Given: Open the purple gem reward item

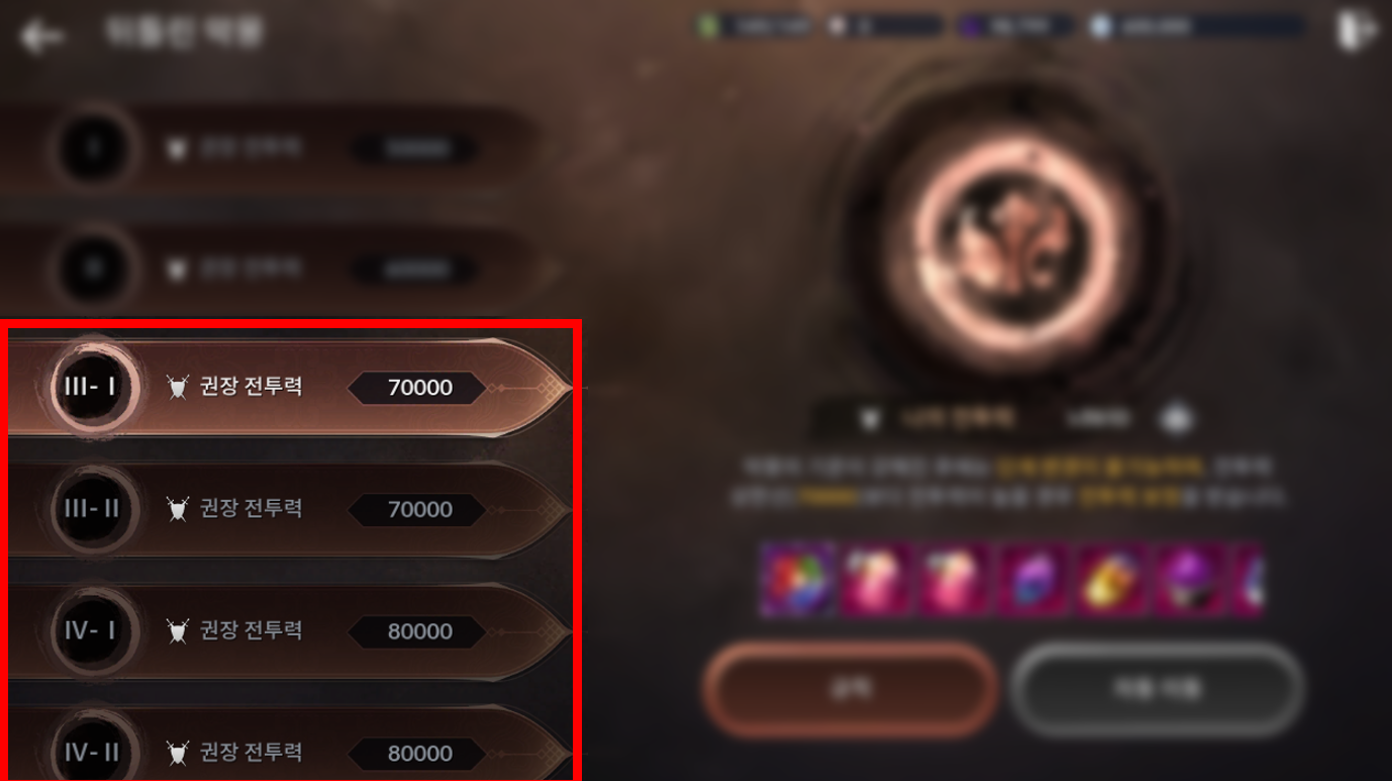Looking at the screenshot, I should pos(1036,579).
